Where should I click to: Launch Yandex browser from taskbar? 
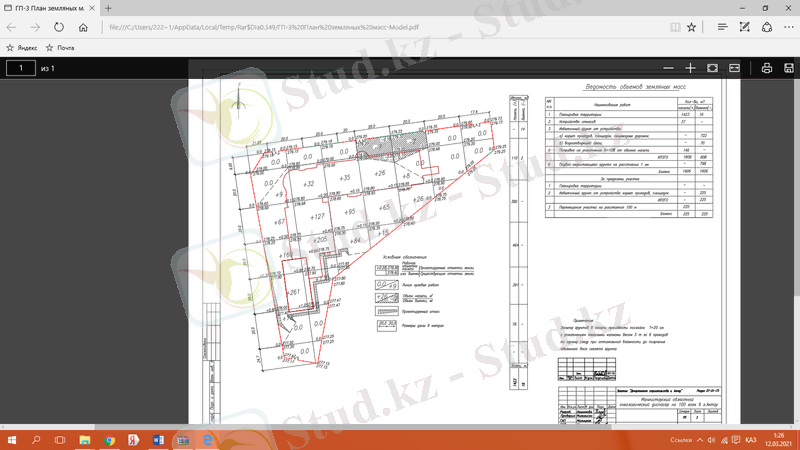134,440
